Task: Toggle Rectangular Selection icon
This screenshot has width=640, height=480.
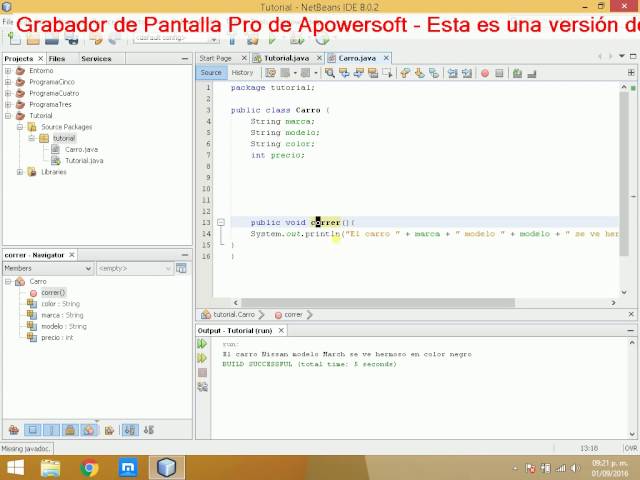Action: point(387,73)
